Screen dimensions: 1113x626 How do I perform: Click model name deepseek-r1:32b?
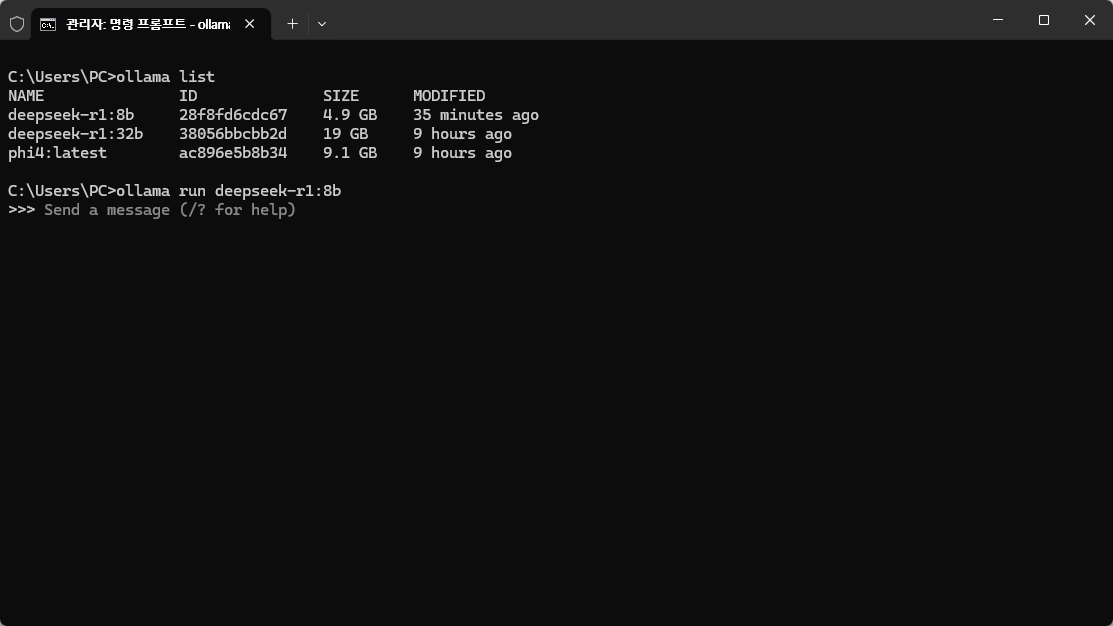pos(75,134)
